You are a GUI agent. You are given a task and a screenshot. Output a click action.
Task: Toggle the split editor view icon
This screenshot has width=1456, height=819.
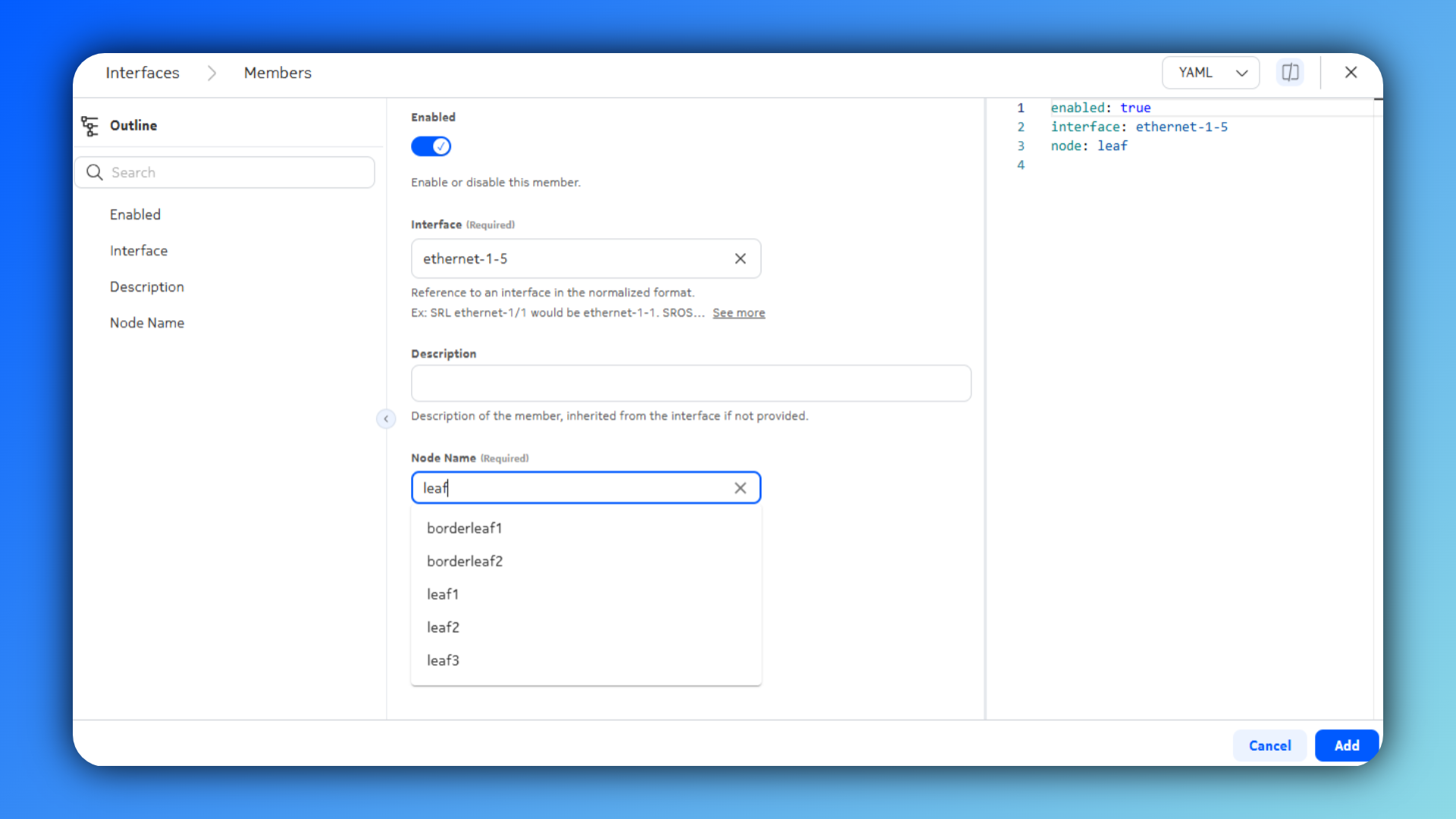point(1290,72)
